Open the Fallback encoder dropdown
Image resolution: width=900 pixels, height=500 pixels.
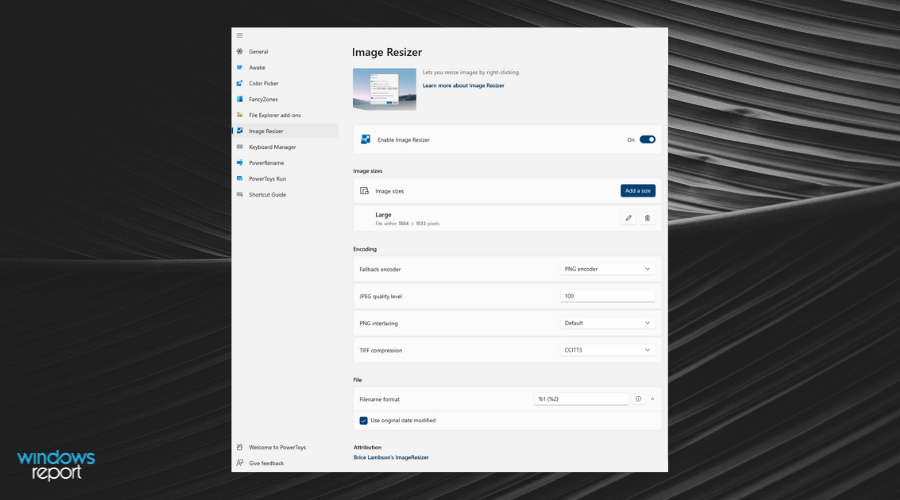coord(607,269)
